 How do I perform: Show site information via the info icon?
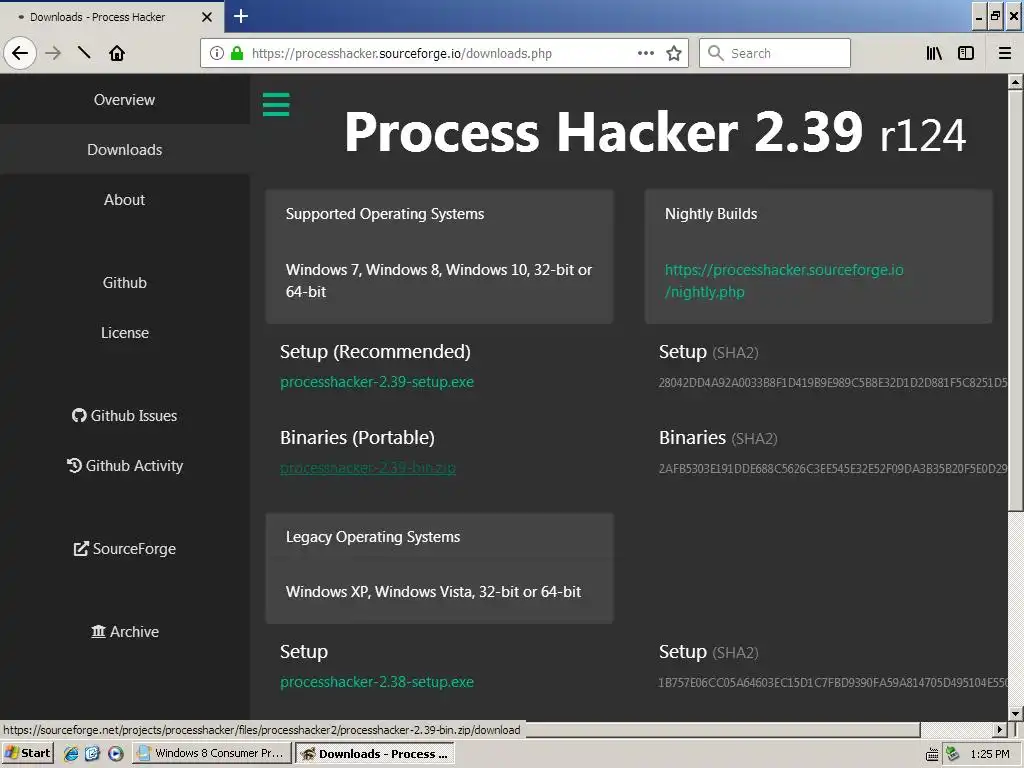(217, 53)
